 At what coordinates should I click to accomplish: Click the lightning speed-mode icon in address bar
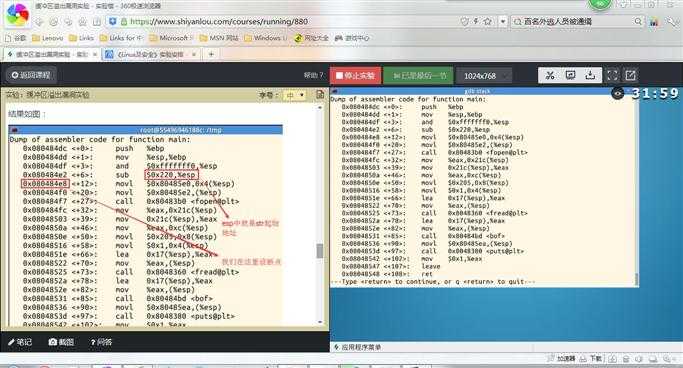[476, 21]
